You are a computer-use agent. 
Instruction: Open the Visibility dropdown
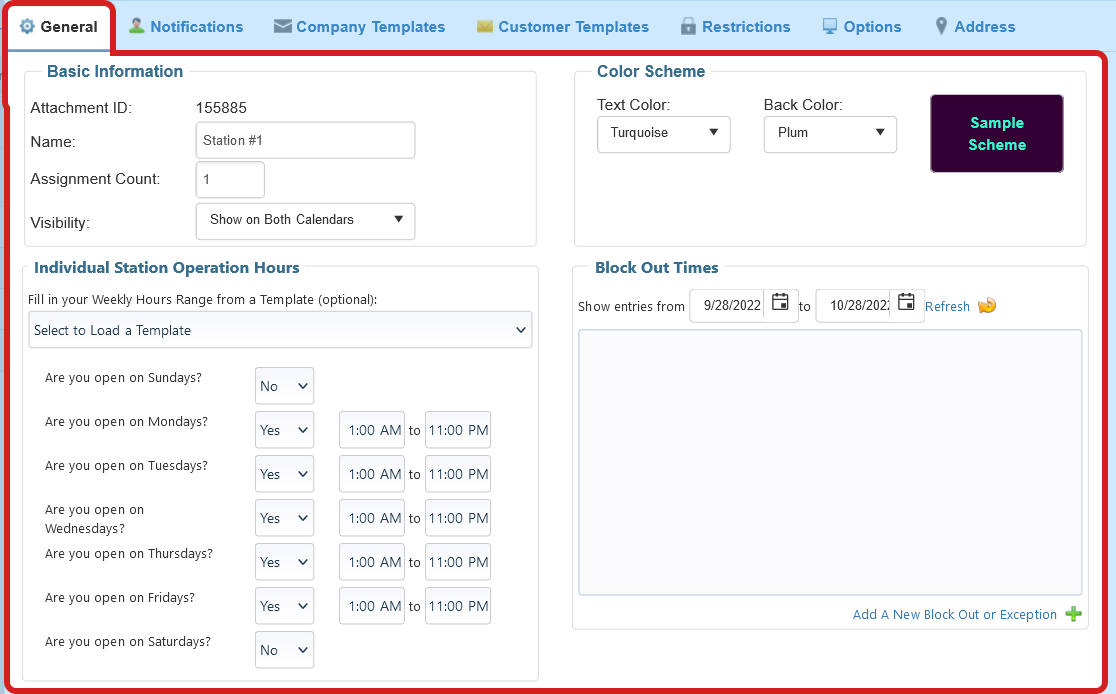(x=305, y=220)
